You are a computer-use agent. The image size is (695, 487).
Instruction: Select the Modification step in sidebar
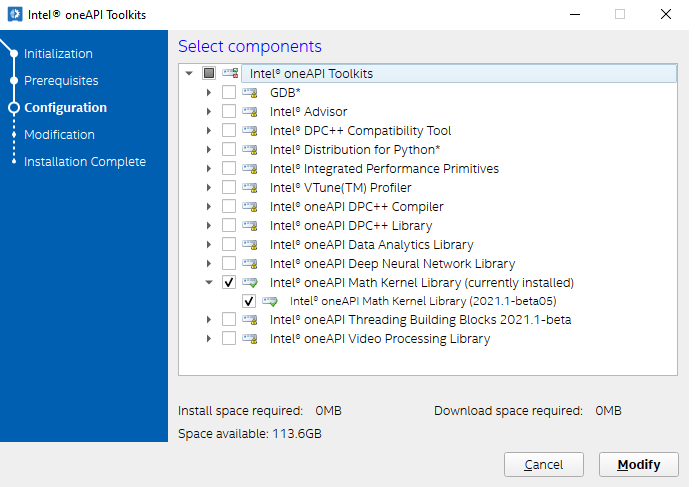(x=59, y=135)
